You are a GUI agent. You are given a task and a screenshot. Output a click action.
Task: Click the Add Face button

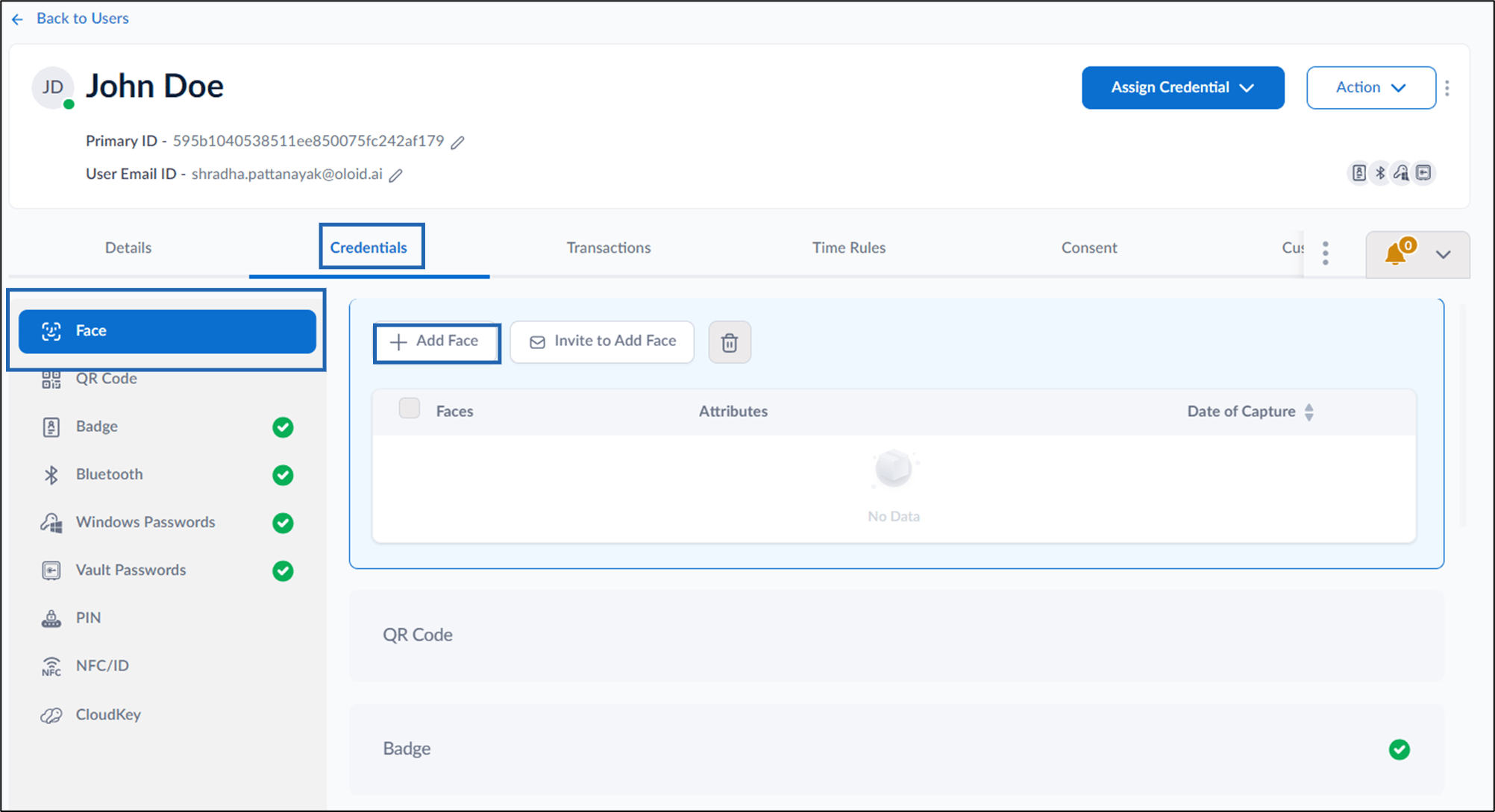coord(436,342)
